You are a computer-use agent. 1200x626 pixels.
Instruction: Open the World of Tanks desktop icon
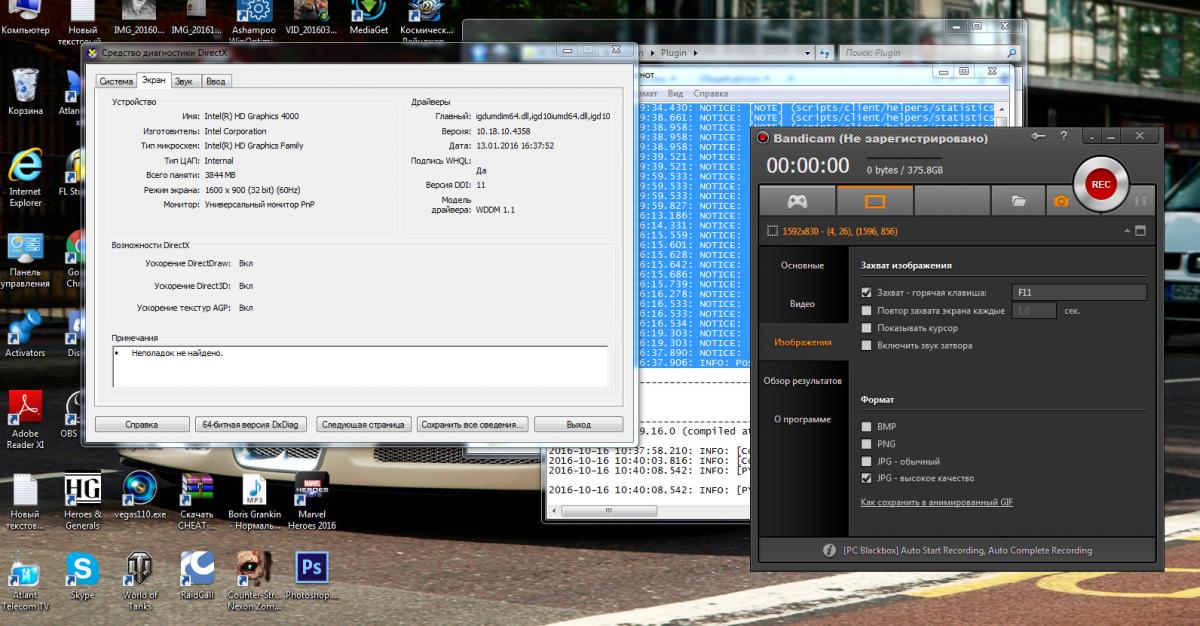(139, 571)
